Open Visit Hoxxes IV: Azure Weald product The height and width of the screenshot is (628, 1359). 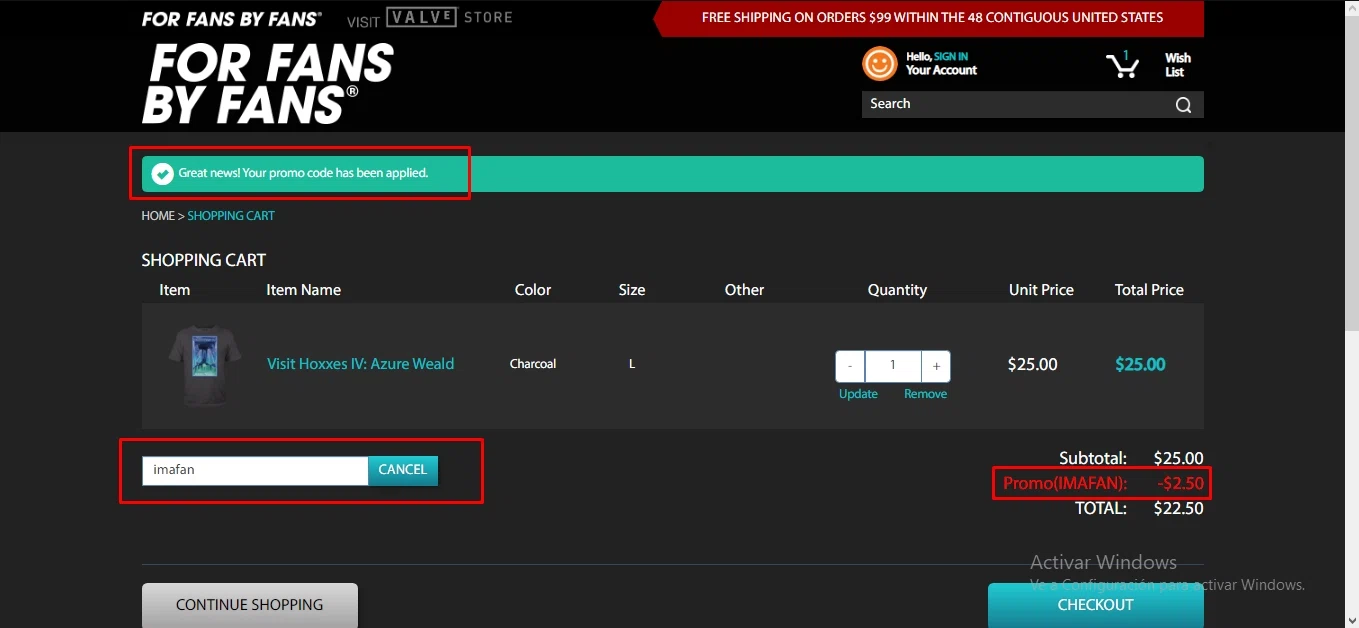(360, 364)
